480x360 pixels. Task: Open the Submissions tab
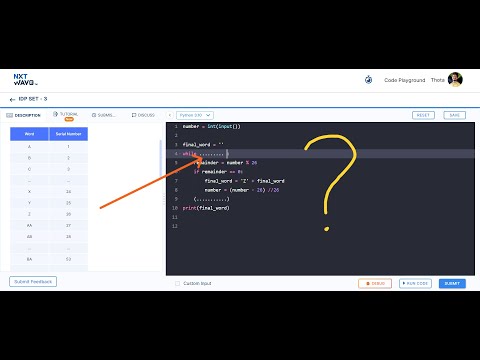coord(104,115)
